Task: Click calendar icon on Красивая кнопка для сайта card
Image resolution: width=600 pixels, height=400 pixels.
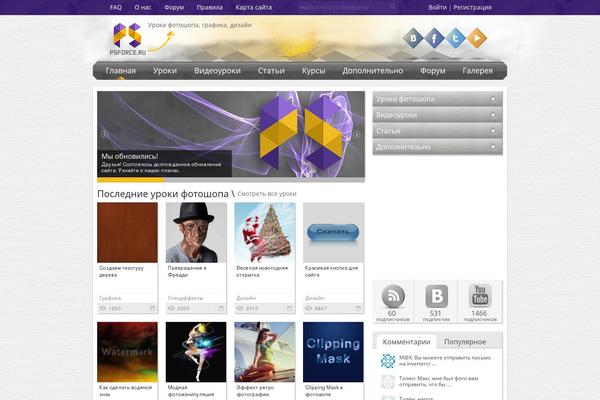Action: point(358,308)
